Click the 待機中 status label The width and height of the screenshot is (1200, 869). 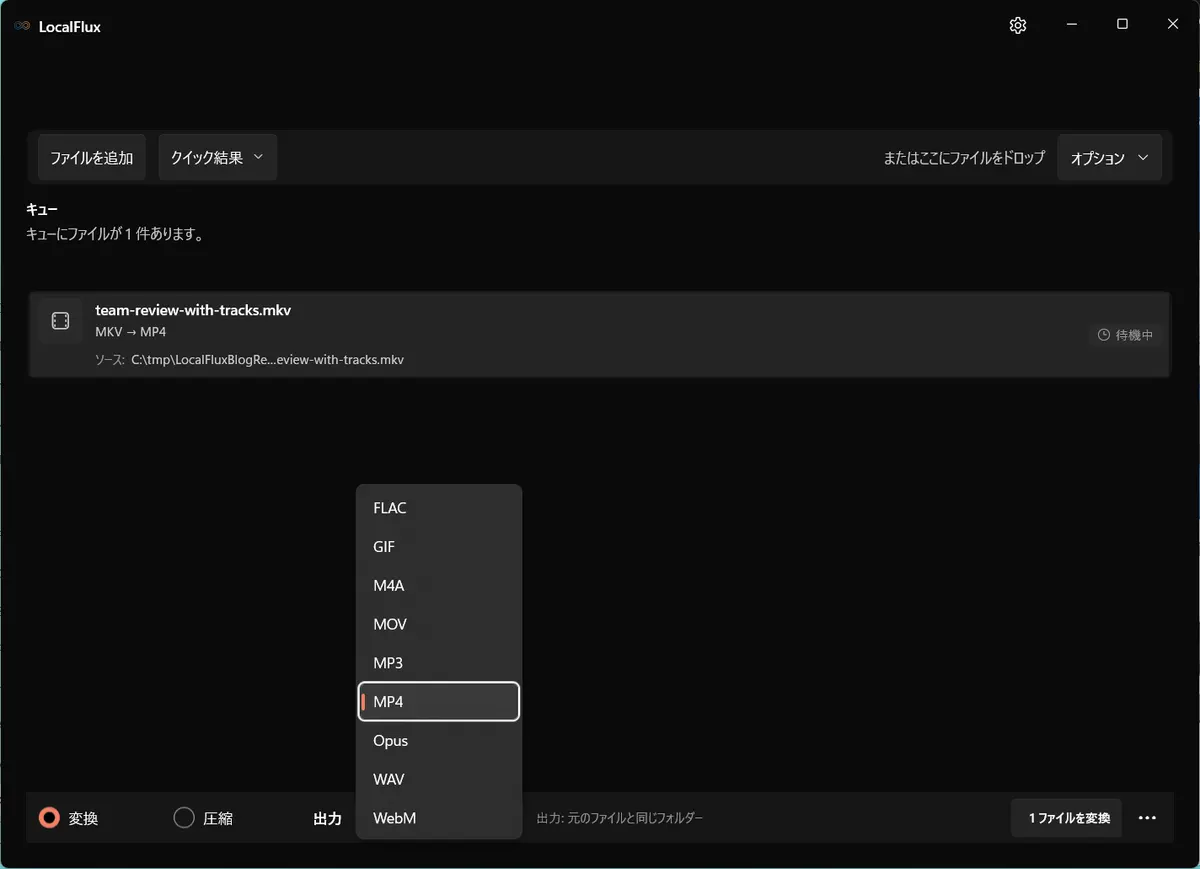pos(1134,335)
